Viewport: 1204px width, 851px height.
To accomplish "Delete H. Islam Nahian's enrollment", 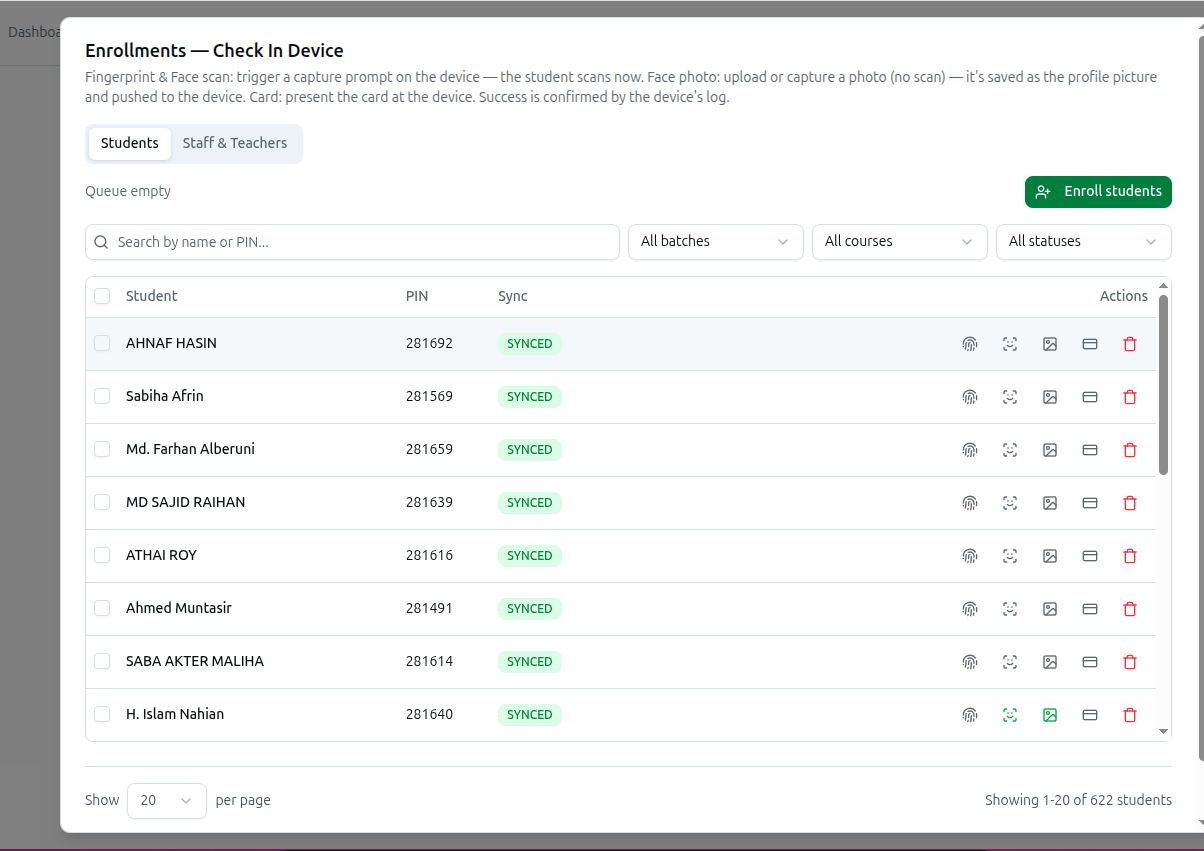I will tap(1130, 715).
